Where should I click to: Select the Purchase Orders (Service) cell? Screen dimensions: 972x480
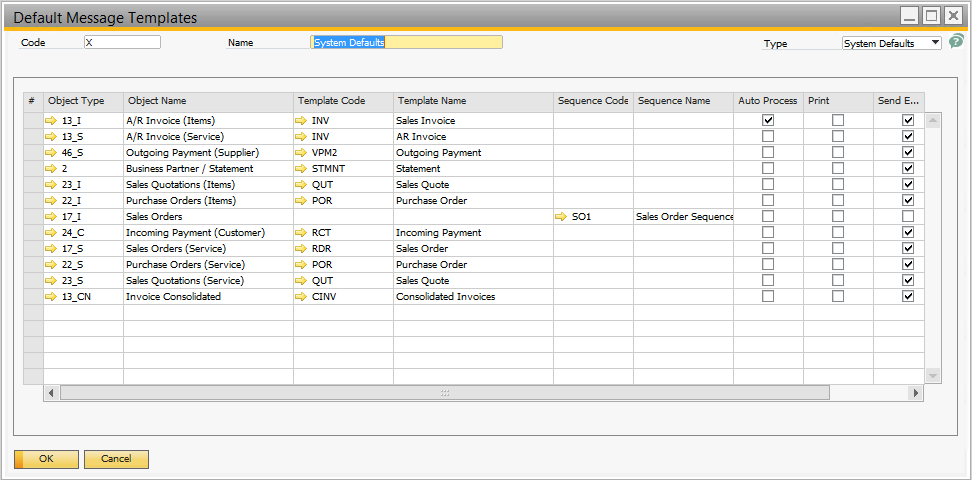(208, 265)
